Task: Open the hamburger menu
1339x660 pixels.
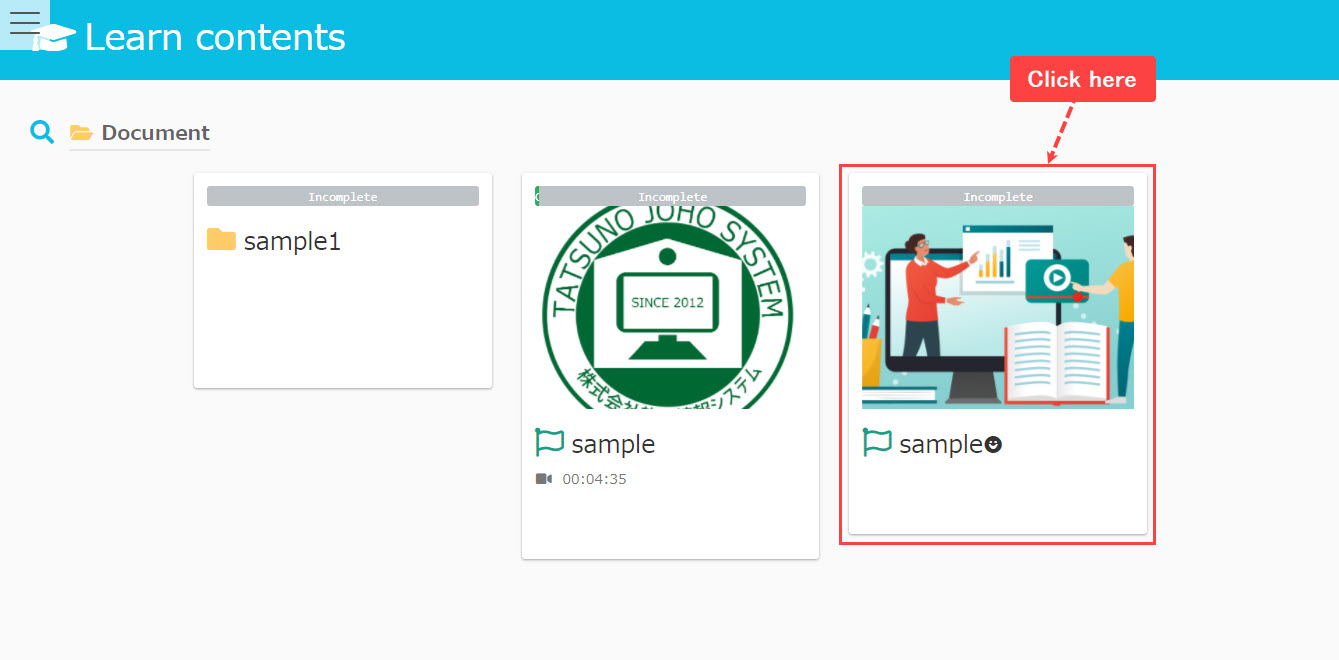Action: tap(24, 24)
